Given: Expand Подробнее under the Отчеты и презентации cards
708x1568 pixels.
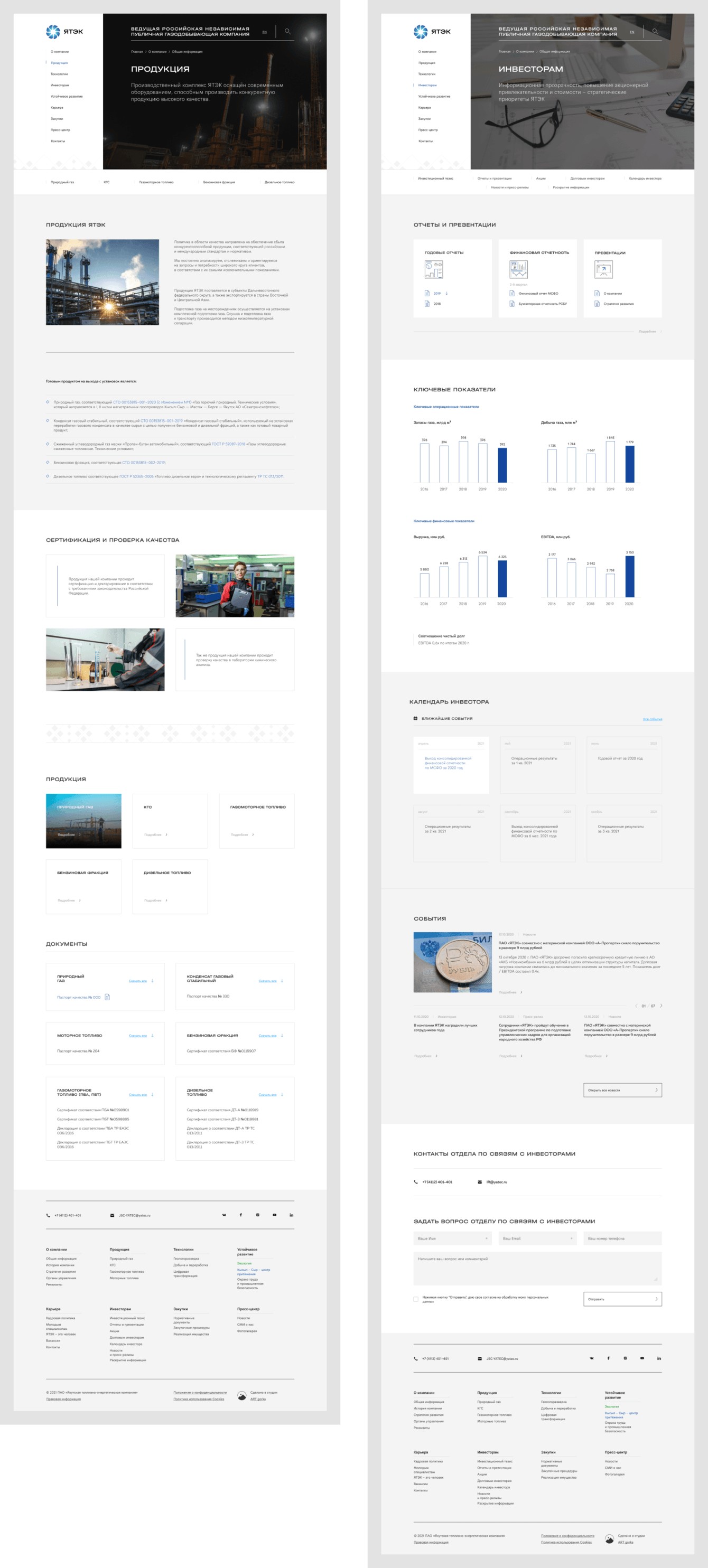Looking at the screenshot, I should 650,332.
